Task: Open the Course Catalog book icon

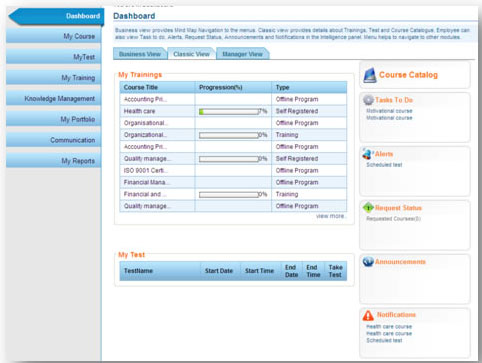Action: click(369, 75)
